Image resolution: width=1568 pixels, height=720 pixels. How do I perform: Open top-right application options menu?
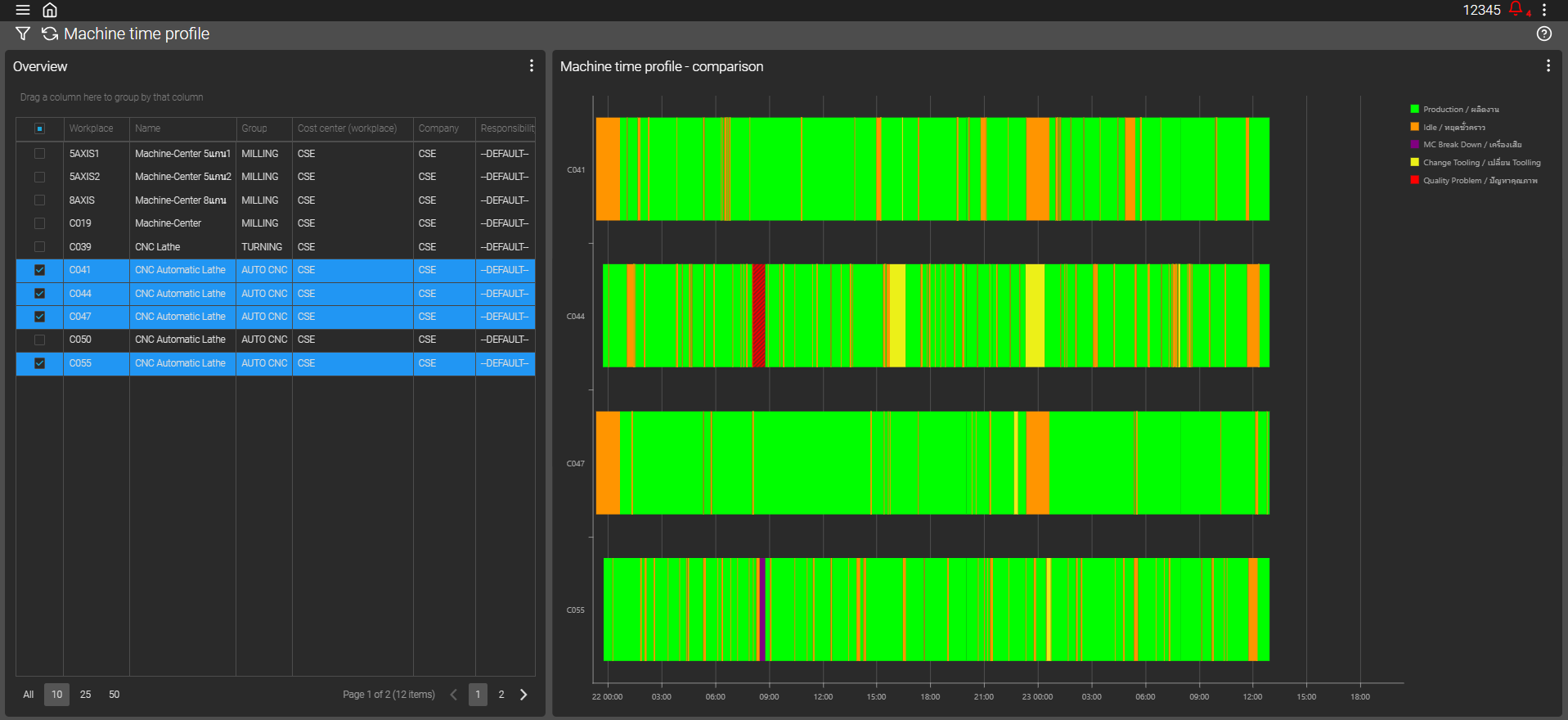pyautogui.click(x=1544, y=10)
